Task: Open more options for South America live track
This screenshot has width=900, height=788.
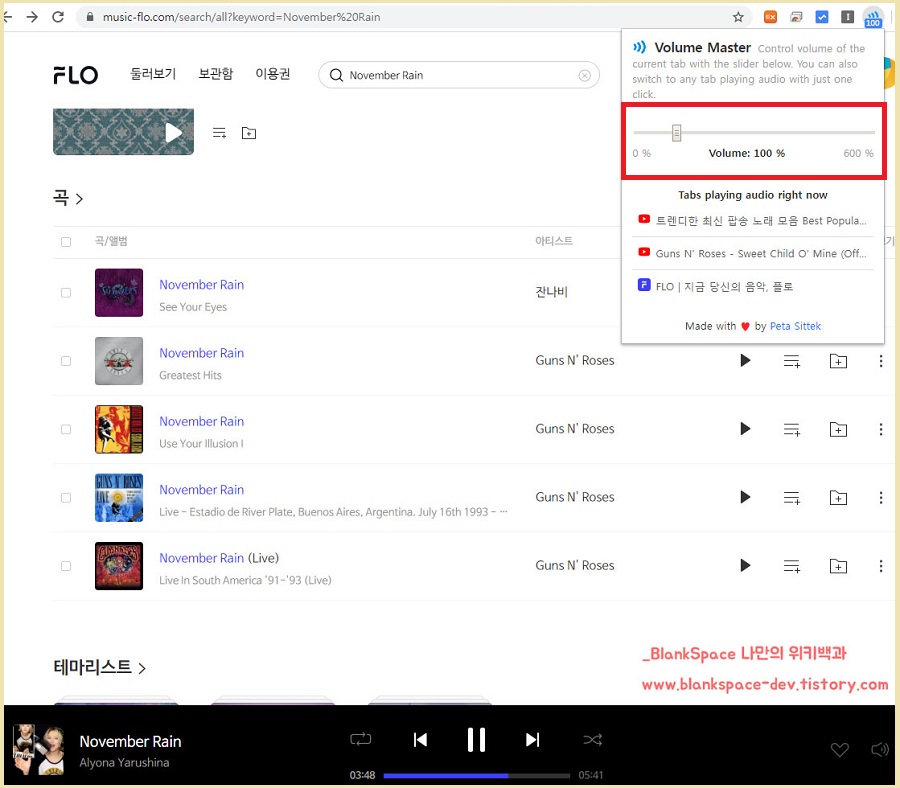Action: tap(880, 566)
